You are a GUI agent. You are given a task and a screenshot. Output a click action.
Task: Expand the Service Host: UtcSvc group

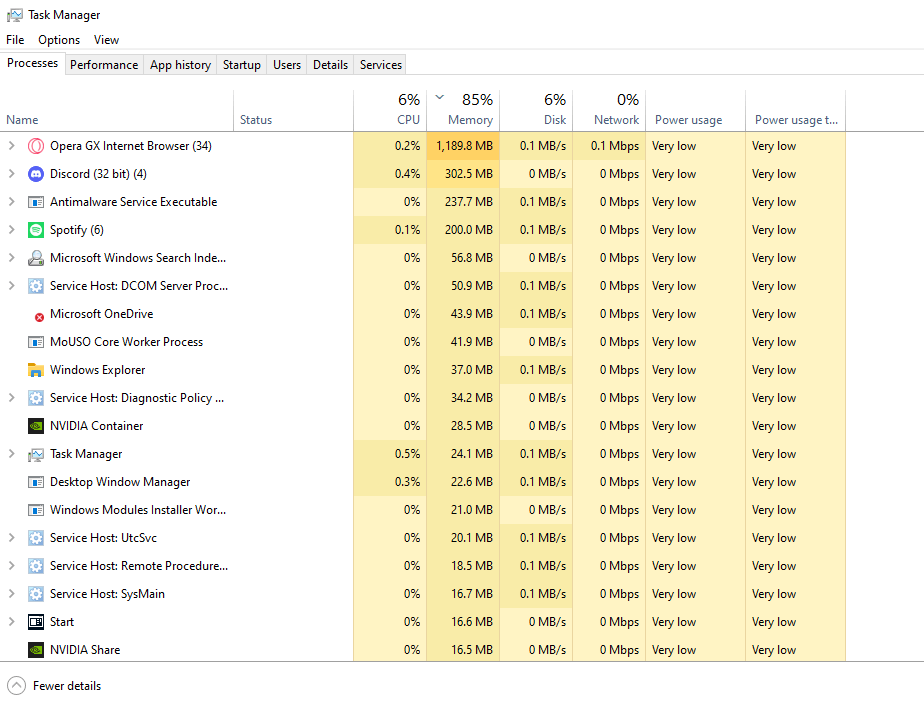(x=13, y=537)
